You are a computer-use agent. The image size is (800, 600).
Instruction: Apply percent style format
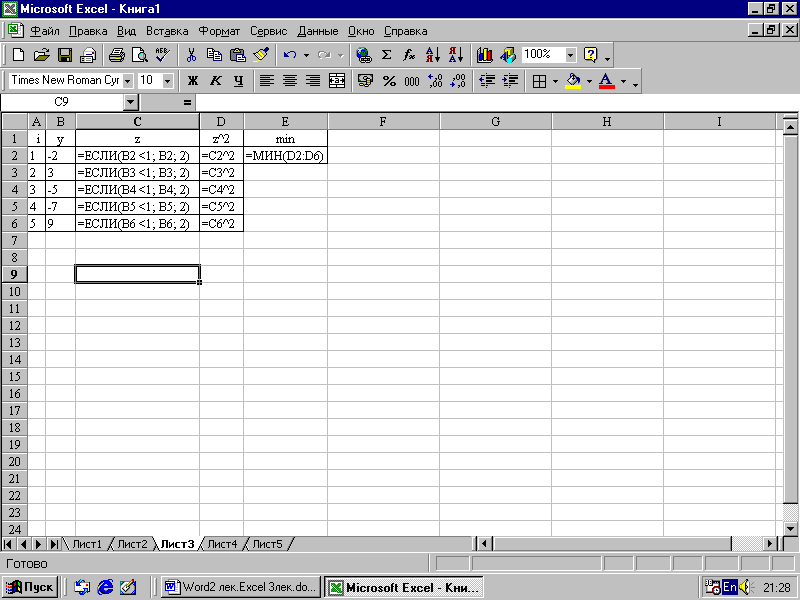[x=389, y=81]
